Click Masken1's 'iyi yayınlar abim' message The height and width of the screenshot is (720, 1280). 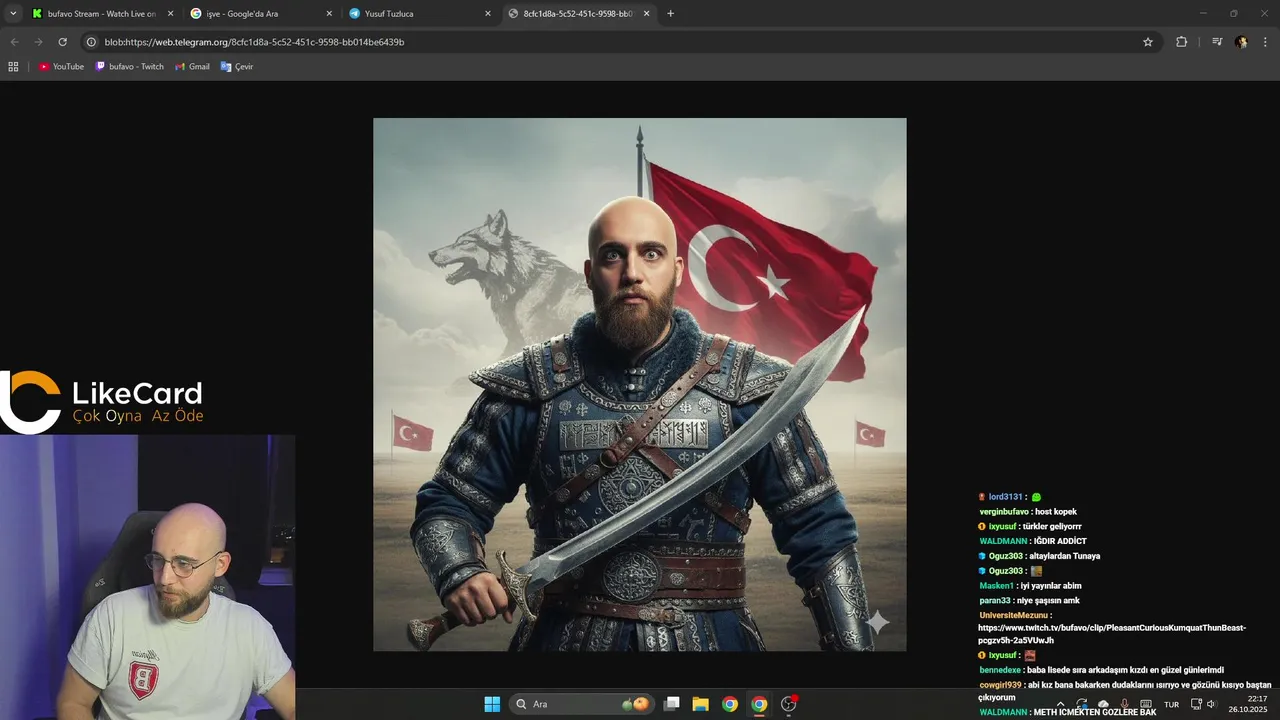[1050, 586]
